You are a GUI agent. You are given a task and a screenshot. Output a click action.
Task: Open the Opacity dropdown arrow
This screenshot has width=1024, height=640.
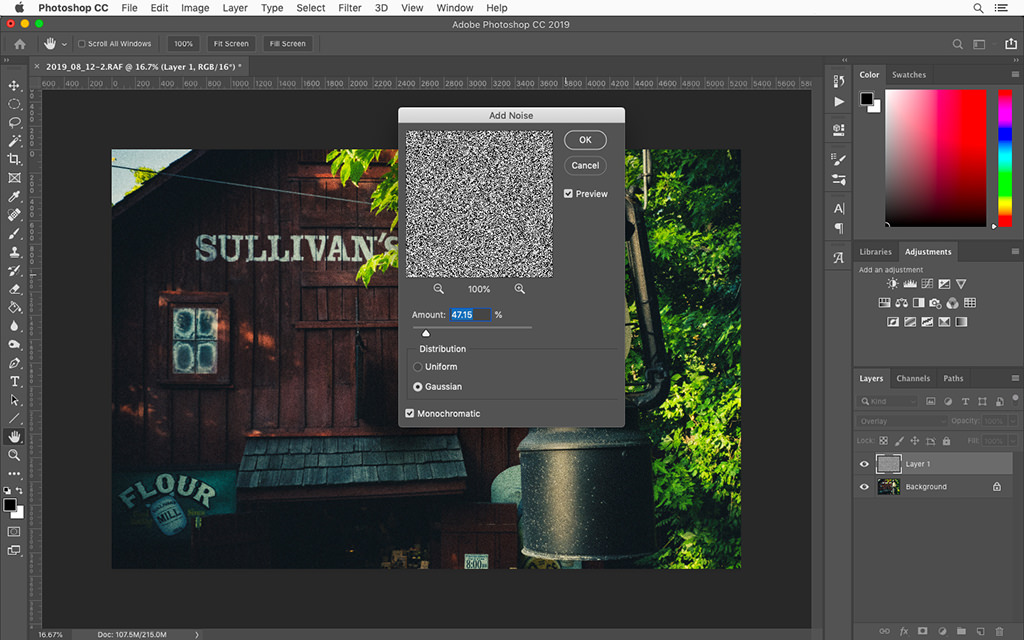tap(1012, 421)
